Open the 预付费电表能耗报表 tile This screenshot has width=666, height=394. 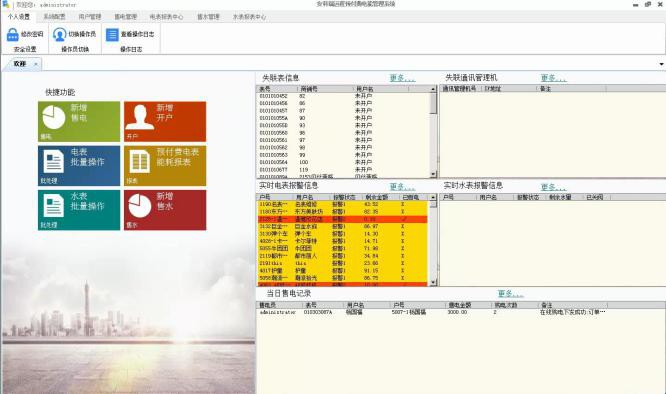click(x=165, y=166)
